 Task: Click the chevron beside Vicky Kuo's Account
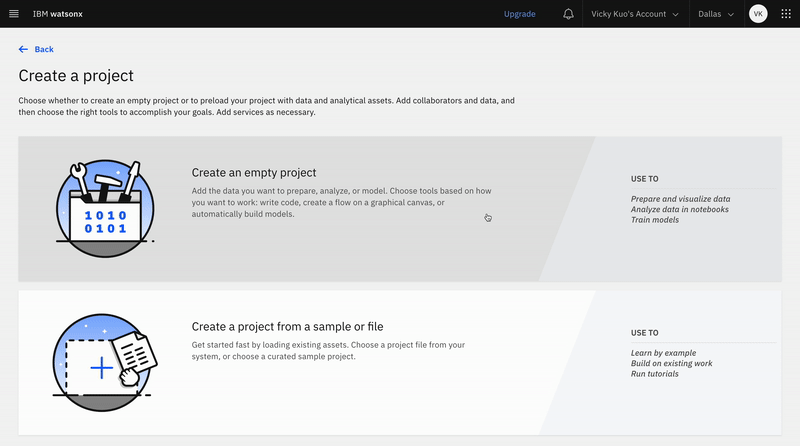[x=676, y=15]
